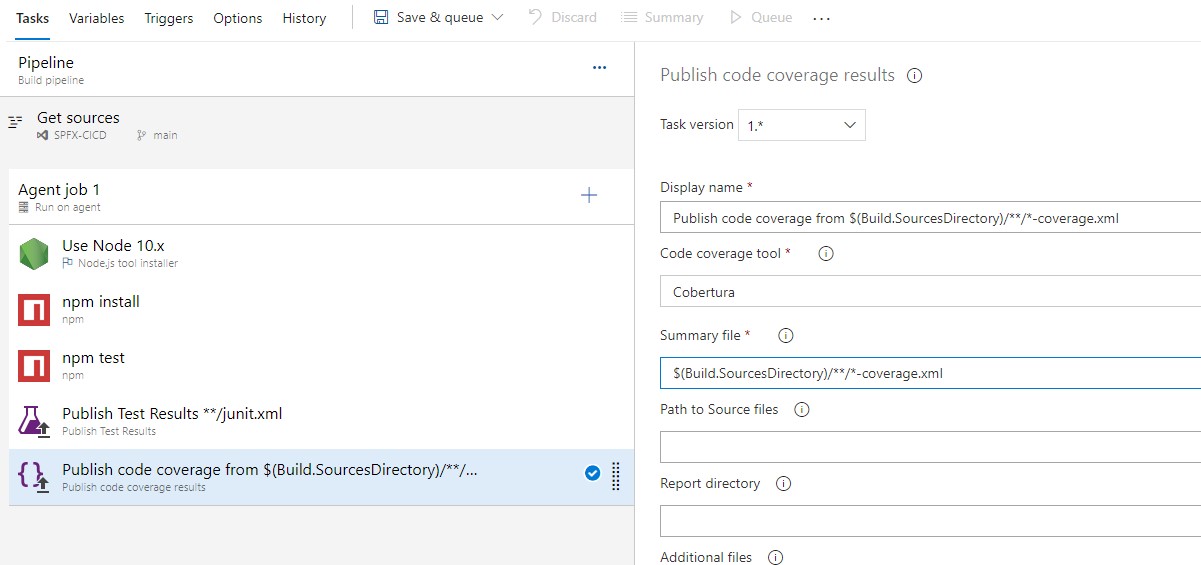The height and width of the screenshot is (565, 1201).
Task: Switch to the Variables tab
Action: [x=97, y=18]
